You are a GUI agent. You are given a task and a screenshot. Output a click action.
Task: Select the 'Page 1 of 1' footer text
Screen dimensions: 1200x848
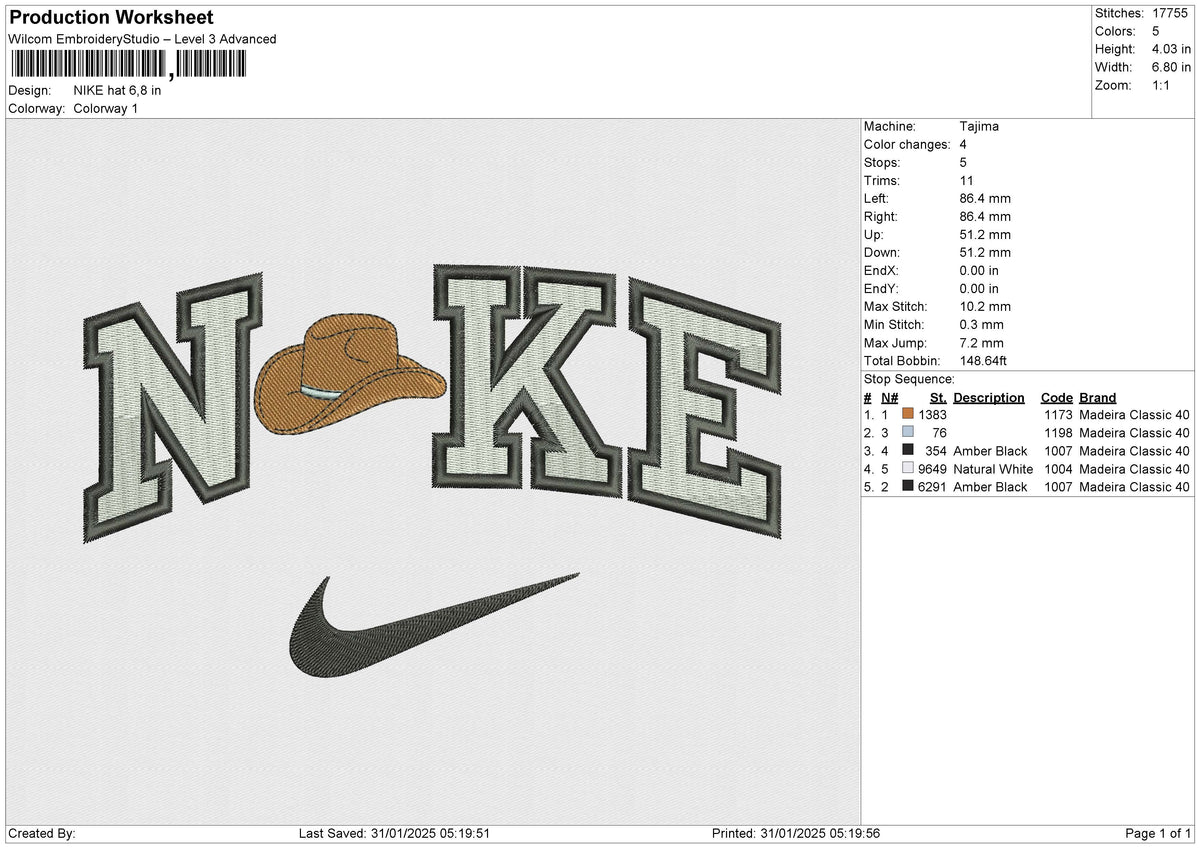1158,833
